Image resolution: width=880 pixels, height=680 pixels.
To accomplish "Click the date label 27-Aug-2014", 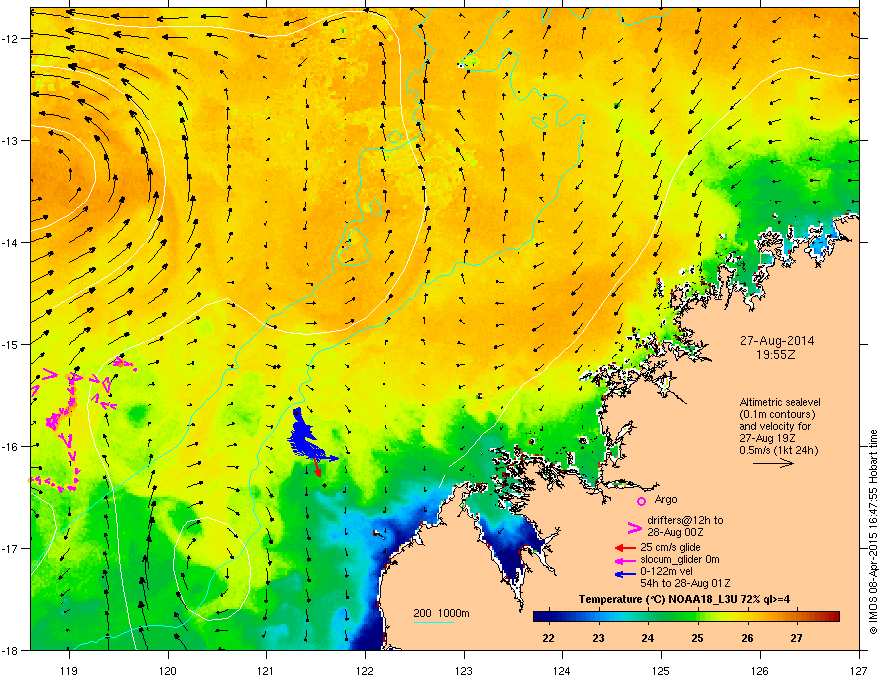I will coord(777,341).
